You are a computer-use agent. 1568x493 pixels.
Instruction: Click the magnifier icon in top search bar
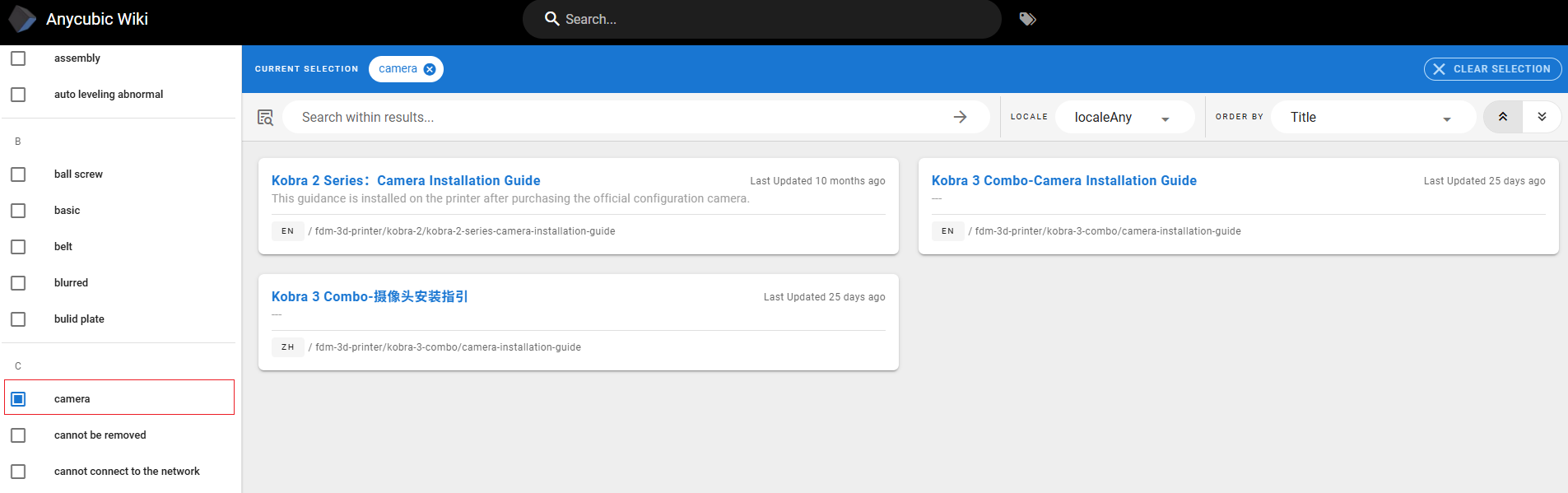552,18
